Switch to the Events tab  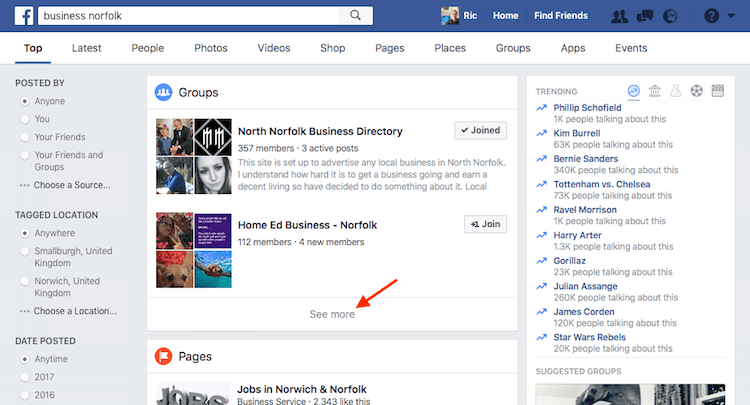click(631, 48)
